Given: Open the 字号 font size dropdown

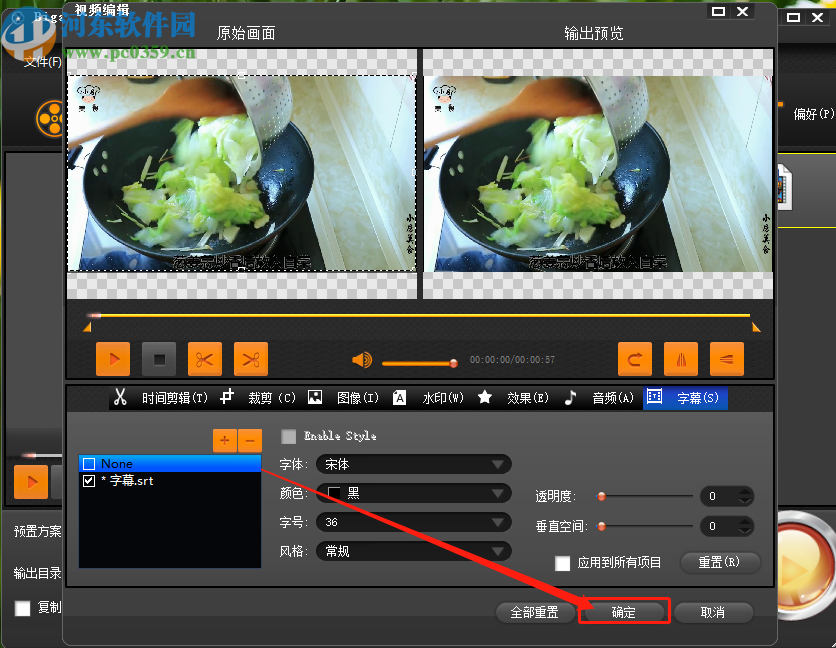Looking at the screenshot, I should coord(413,521).
